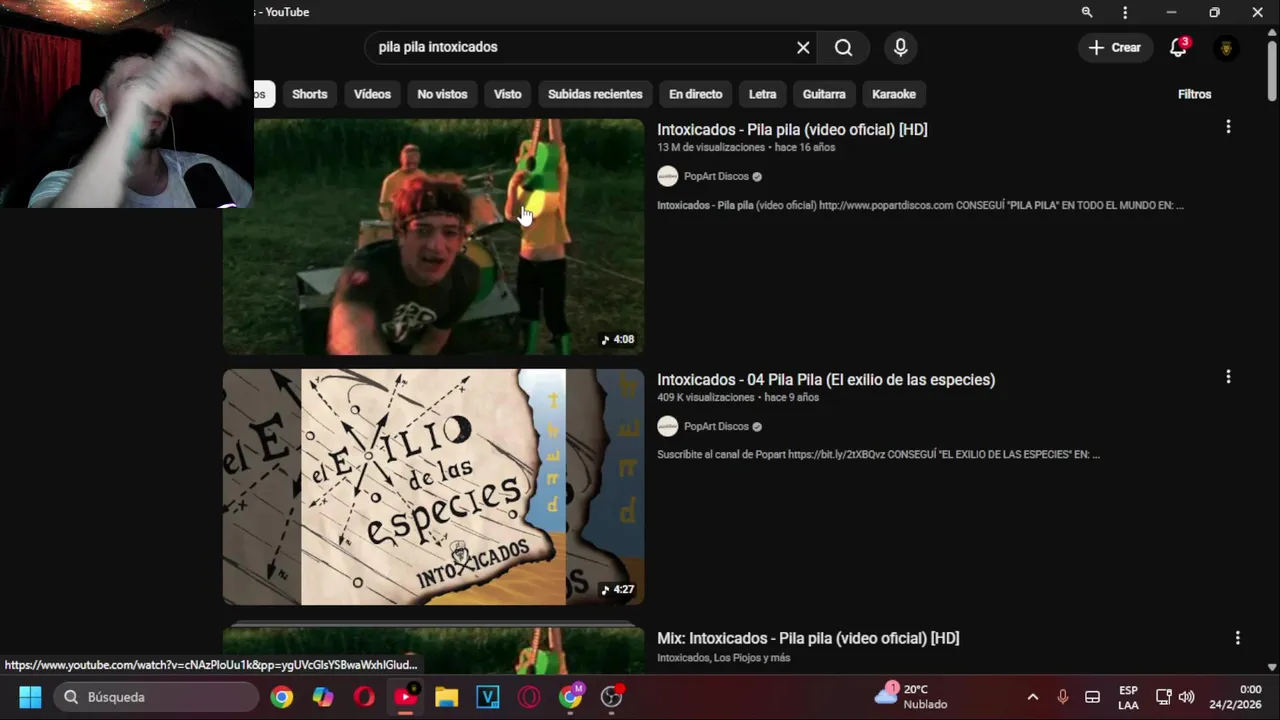Open File Explorer from the taskbar

(x=446, y=697)
